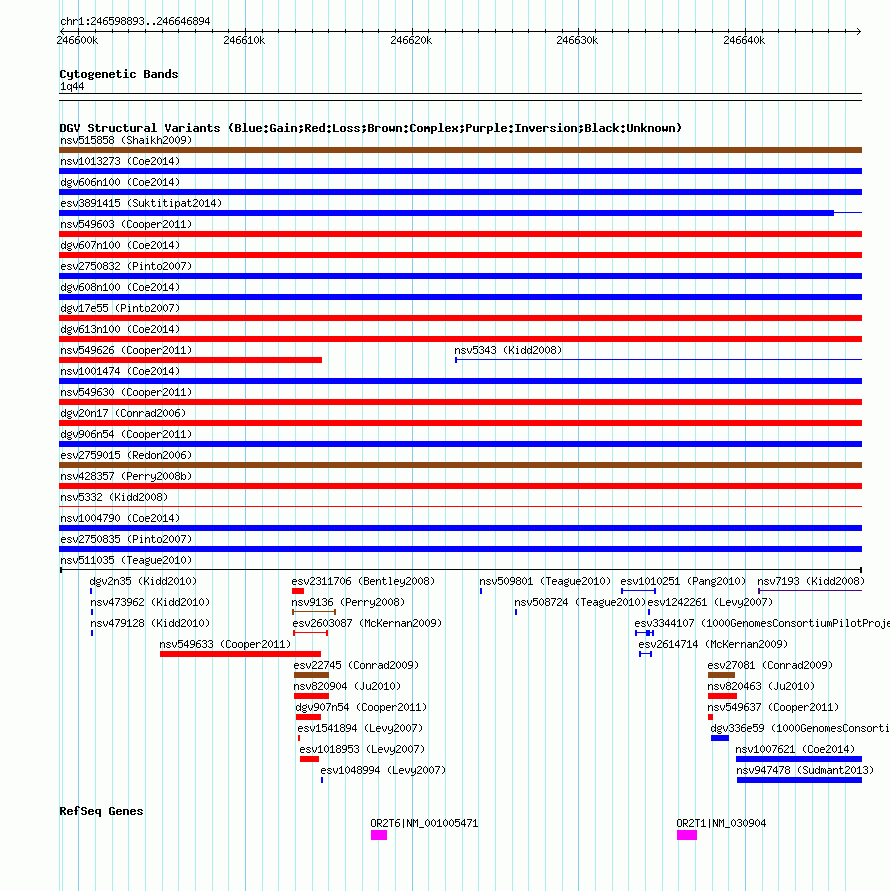Viewport: 890px width, 891px height.
Task: Click the 246640k ruler position
Action: tap(744, 41)
